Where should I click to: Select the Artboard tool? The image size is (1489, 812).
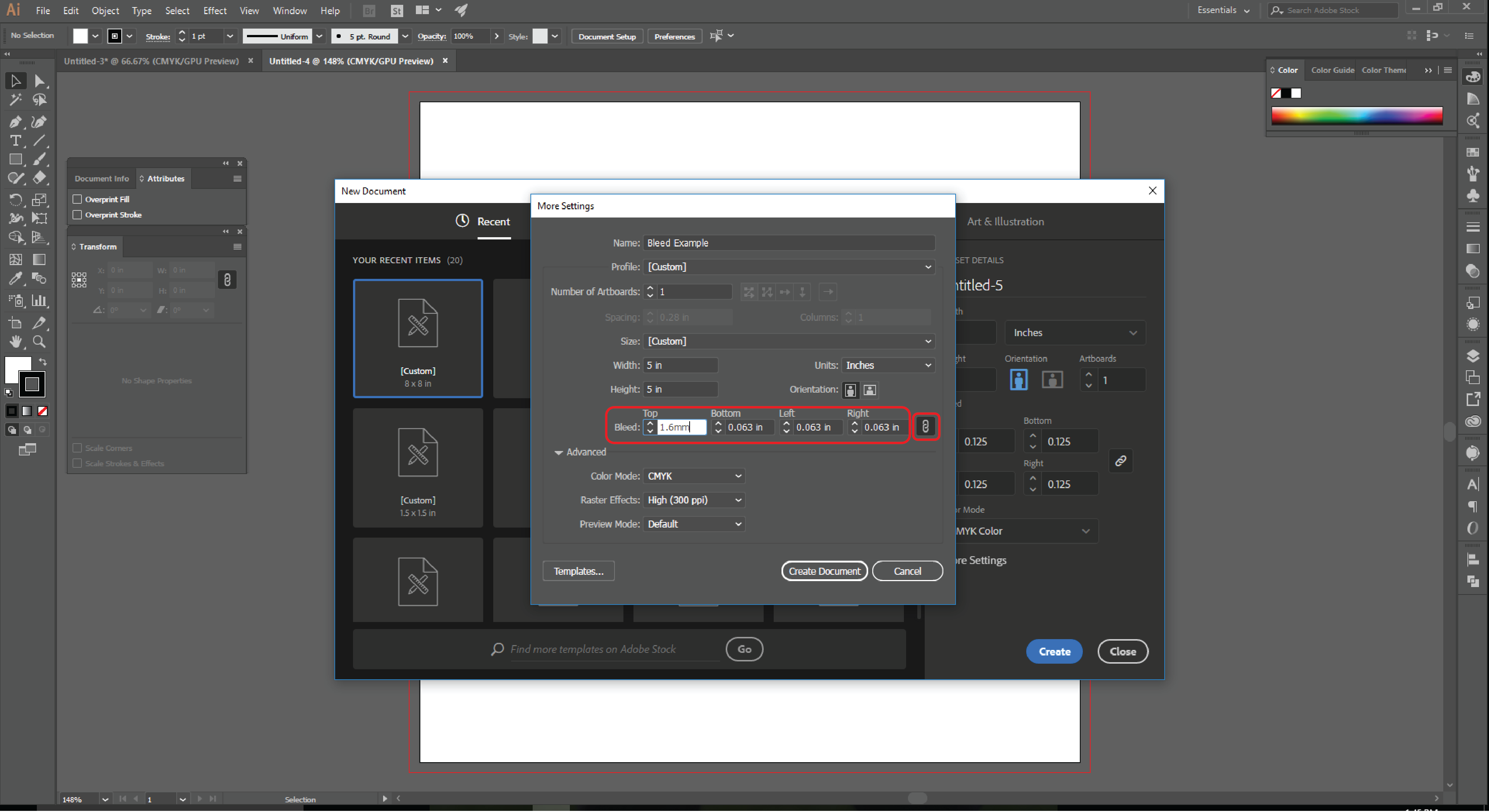(x=16, y=323)
